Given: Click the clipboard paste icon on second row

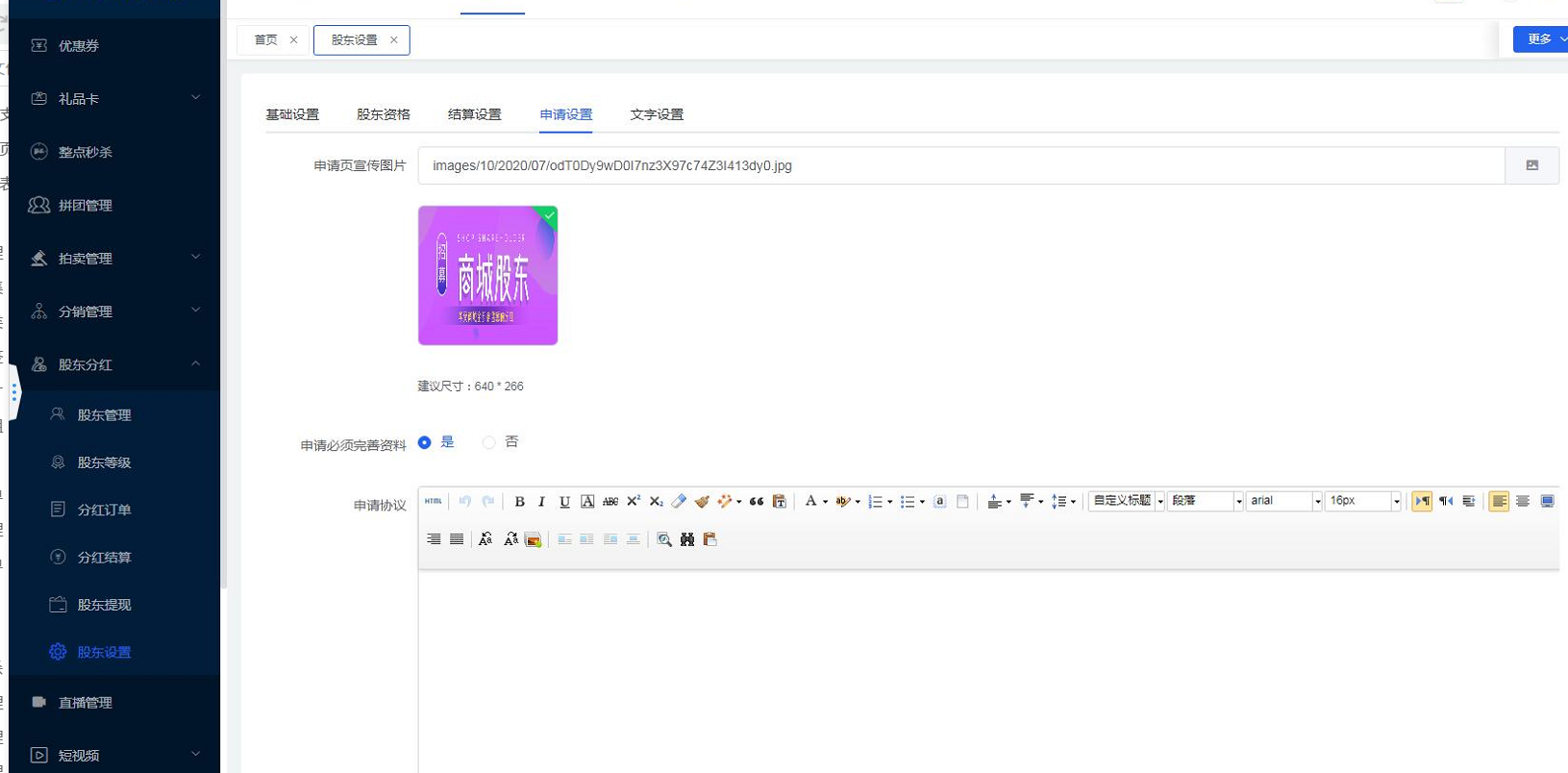Looking at the screenshot, I should click(x=710, y=539).
